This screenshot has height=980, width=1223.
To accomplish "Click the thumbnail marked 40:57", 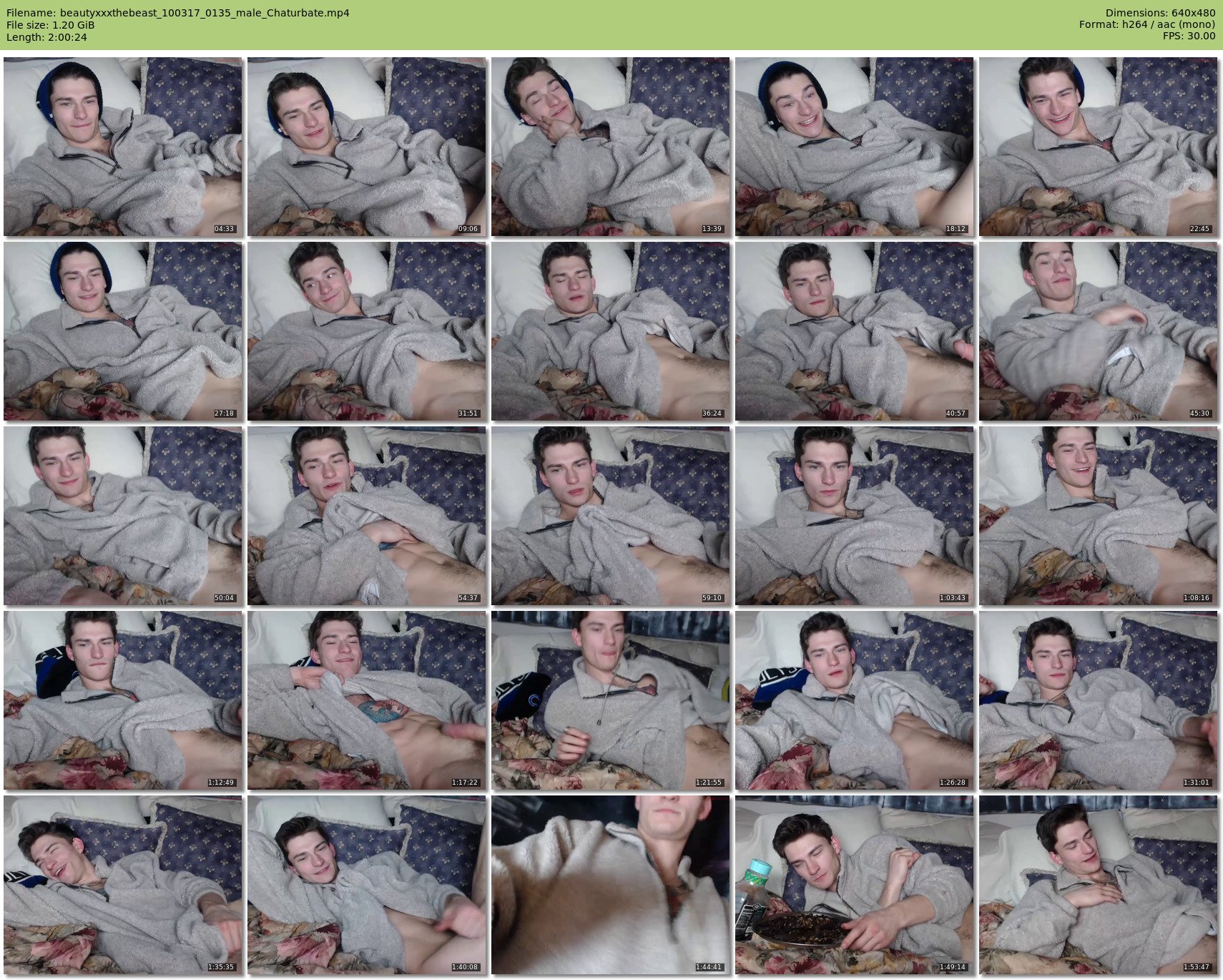I will (854, 331).
